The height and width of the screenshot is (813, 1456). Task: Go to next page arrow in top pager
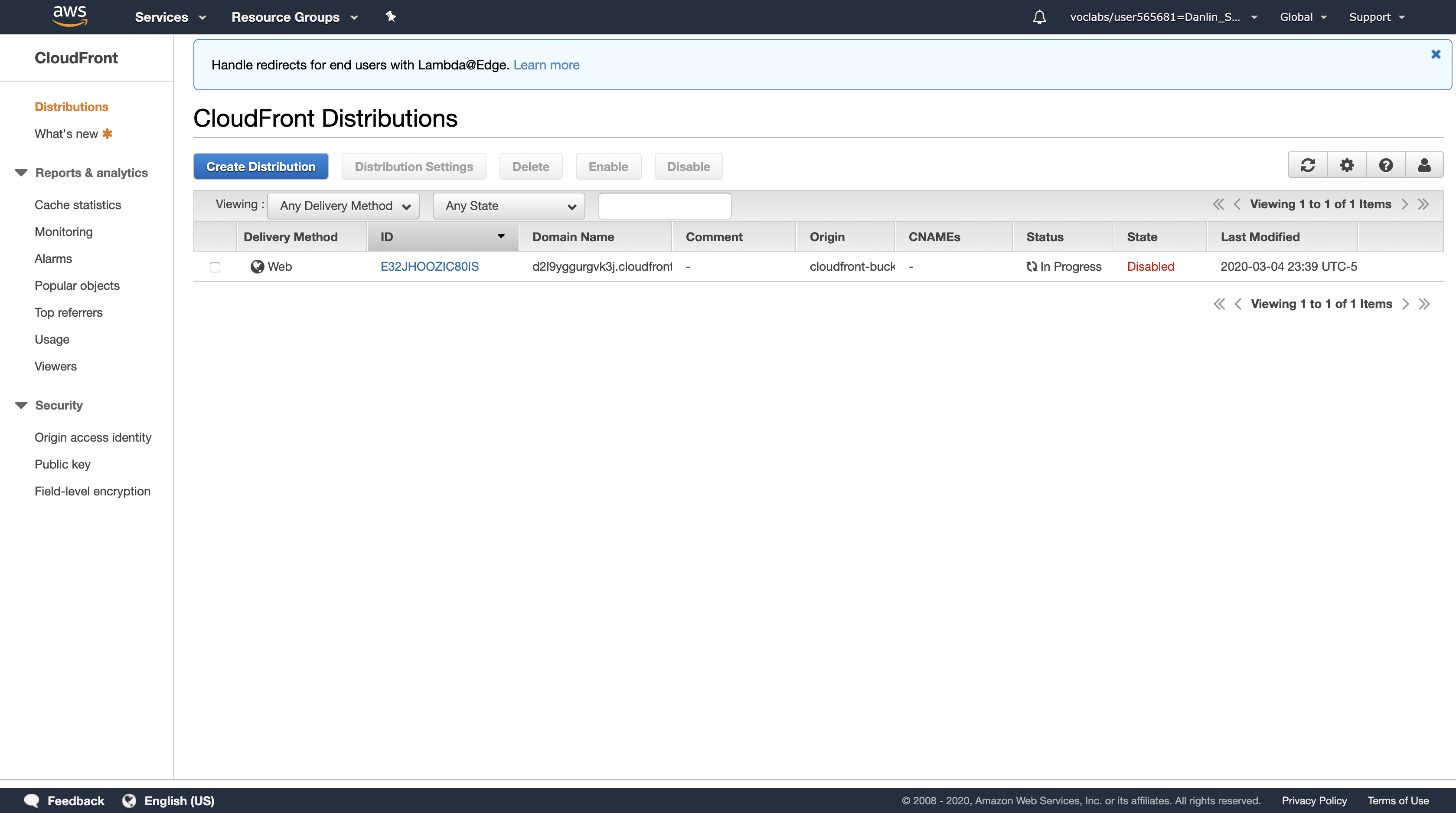pyautogui.click(x=1405, y=204)
